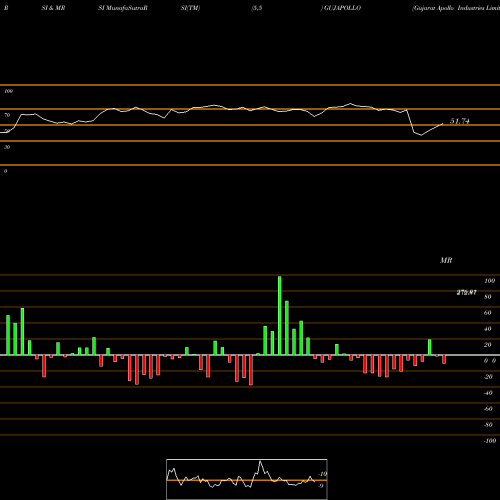Click the MR axis label 100
This screenshot has width=500, height=500.
click(x=490, y=281)
